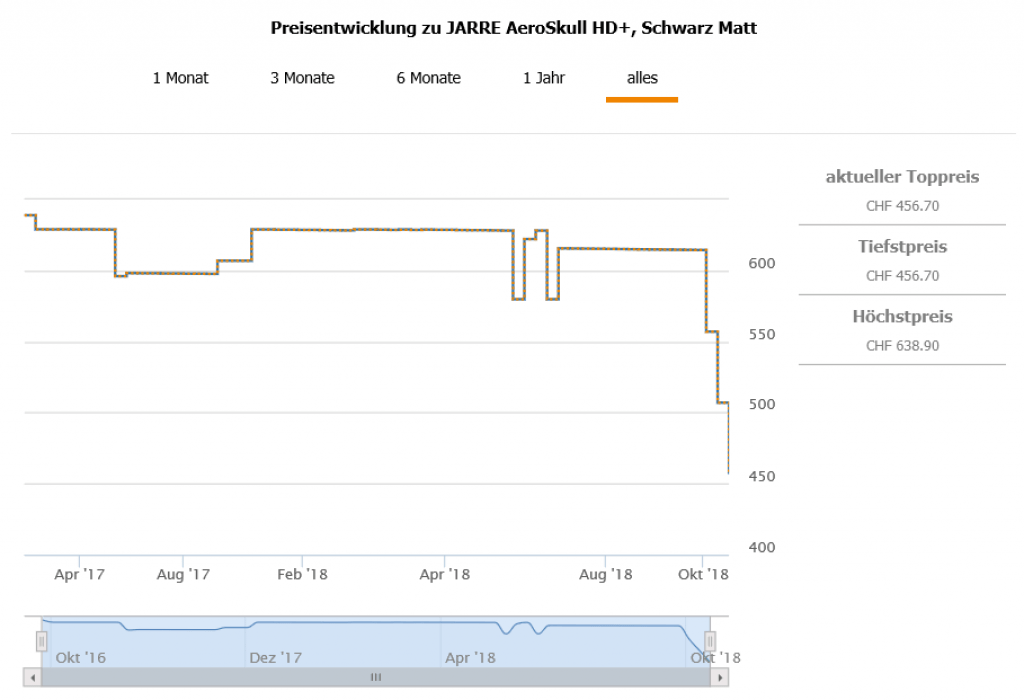
Task: Show the 6 Monate price history
Action: [428, 78]
